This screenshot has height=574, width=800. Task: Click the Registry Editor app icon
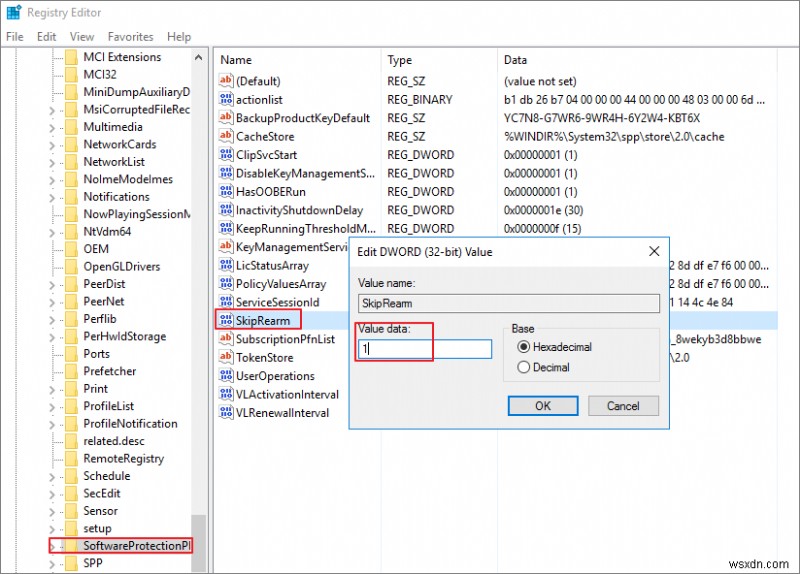click(14, 12)
